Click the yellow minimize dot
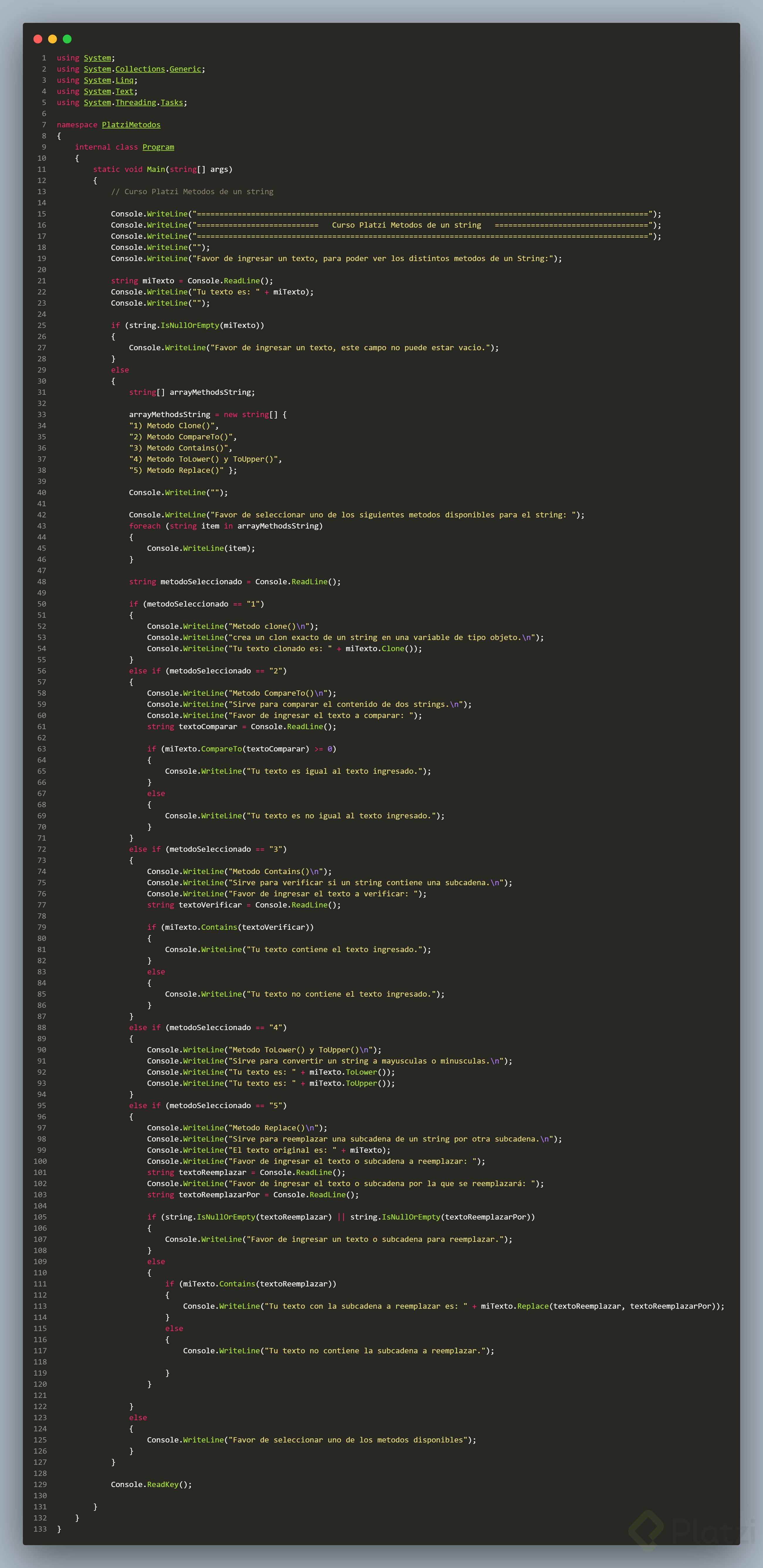 point(52,39)
